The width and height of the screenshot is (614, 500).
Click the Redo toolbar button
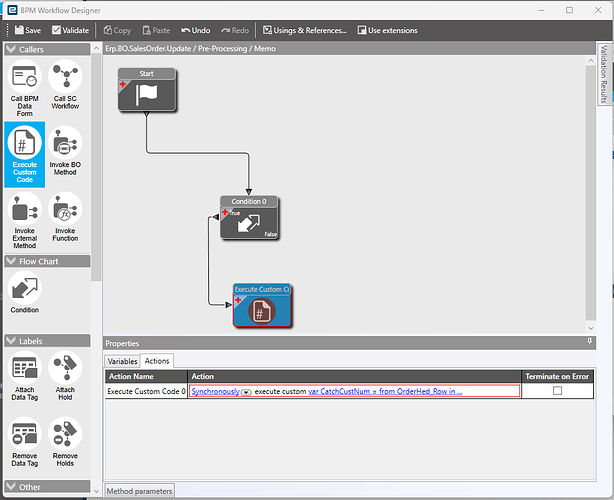coord(235,30)
